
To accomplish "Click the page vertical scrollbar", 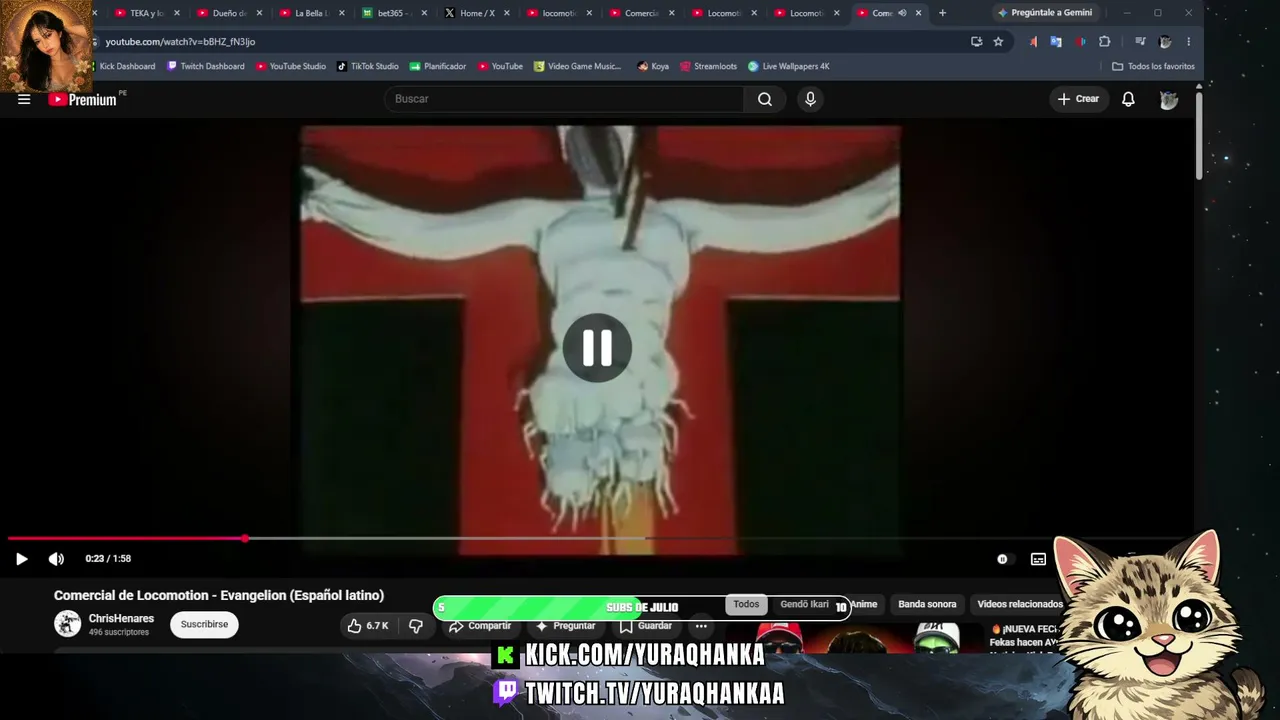I will 1198,135.
